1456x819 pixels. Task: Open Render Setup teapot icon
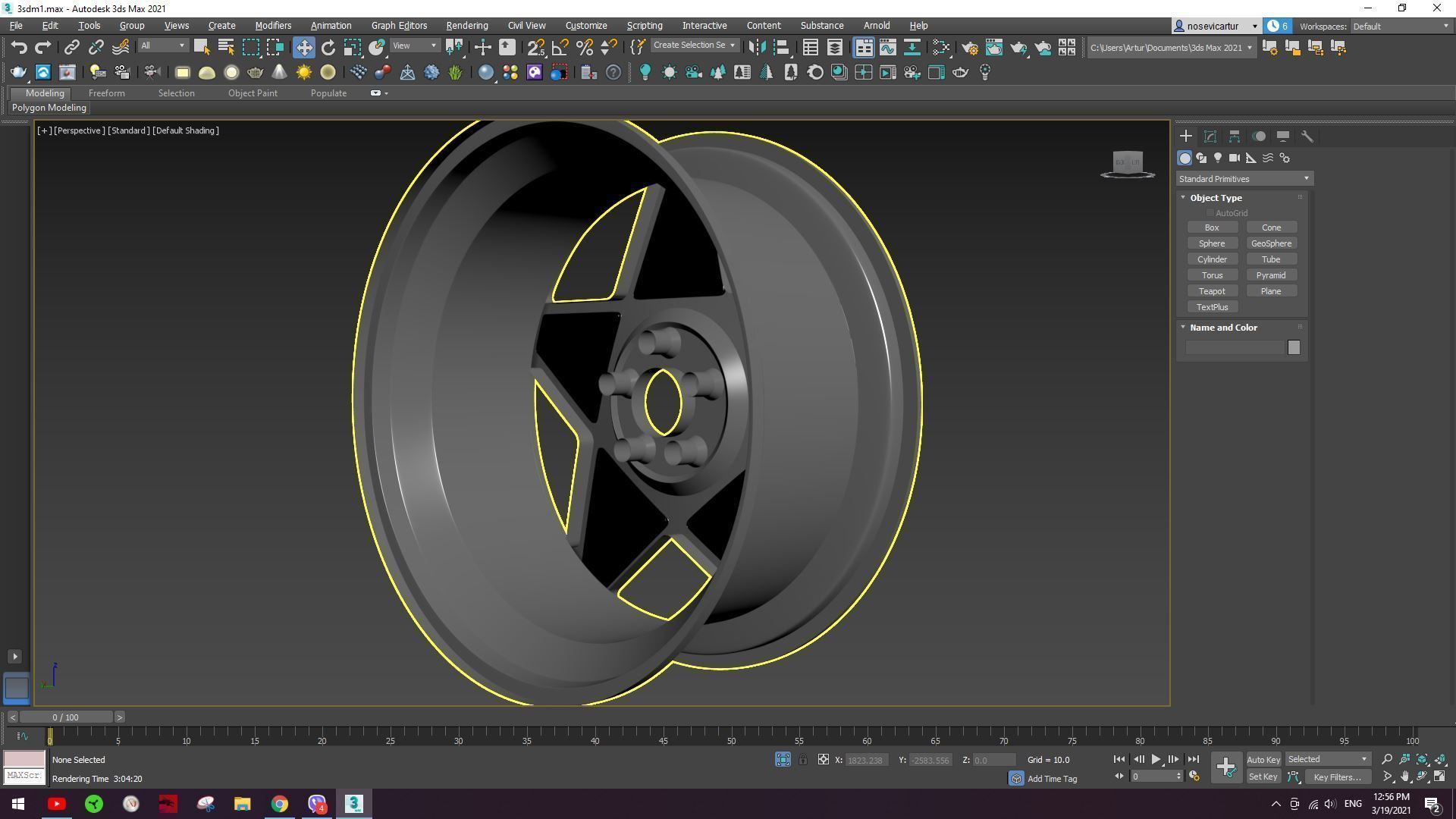coord(969,47)
